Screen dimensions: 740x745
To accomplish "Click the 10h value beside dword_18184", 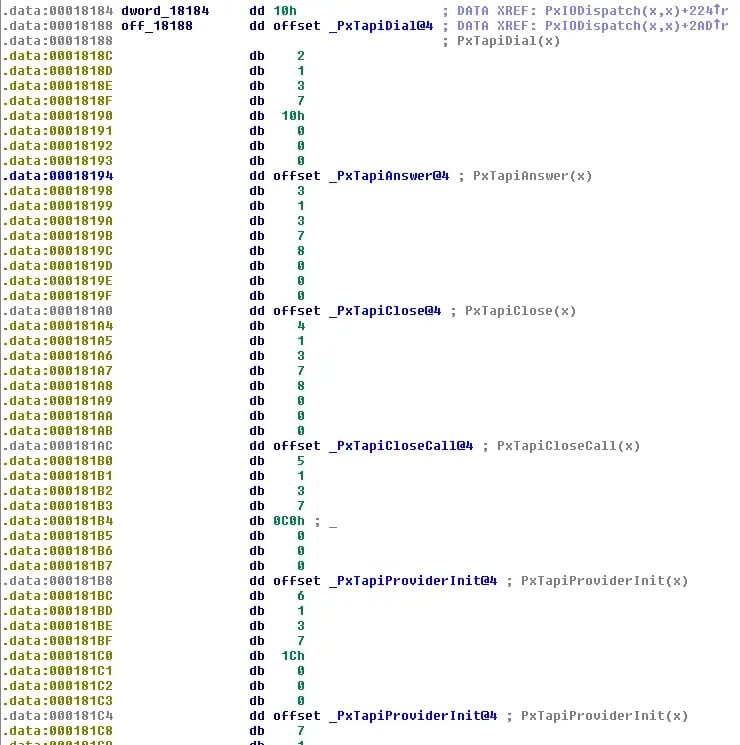I will point(285,10).
